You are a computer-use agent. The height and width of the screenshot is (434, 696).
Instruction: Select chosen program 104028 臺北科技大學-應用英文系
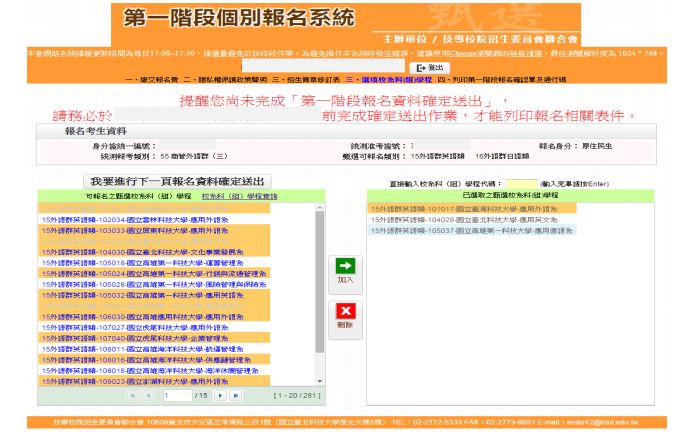[x=472, y=220]
